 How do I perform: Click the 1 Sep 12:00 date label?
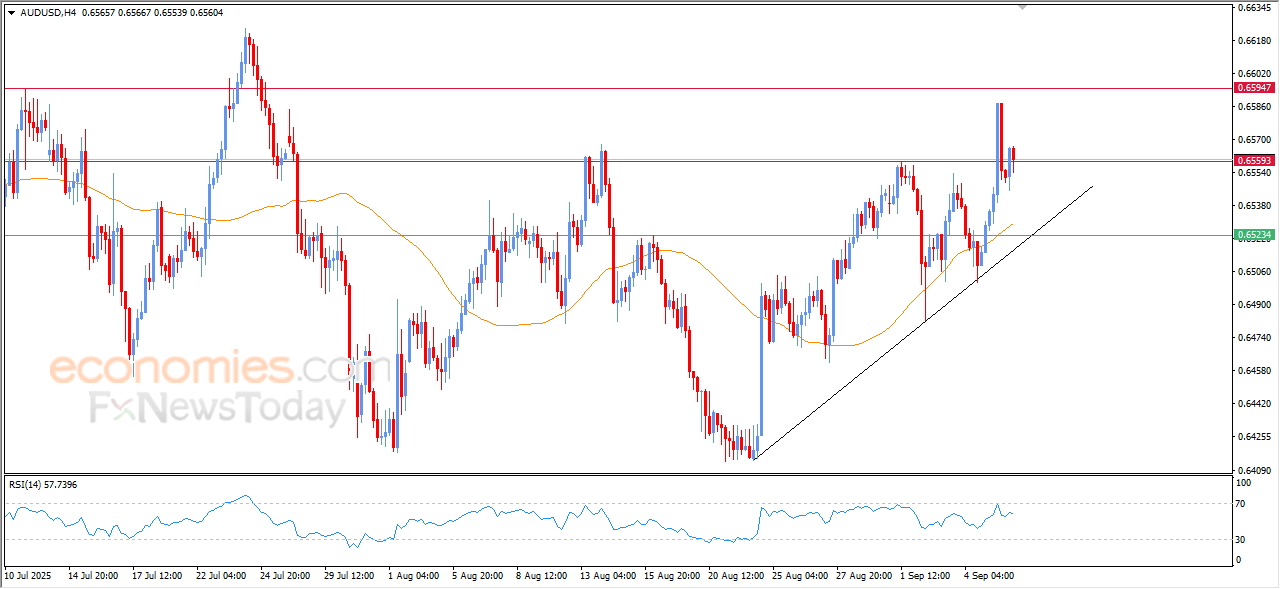[925, 576]
